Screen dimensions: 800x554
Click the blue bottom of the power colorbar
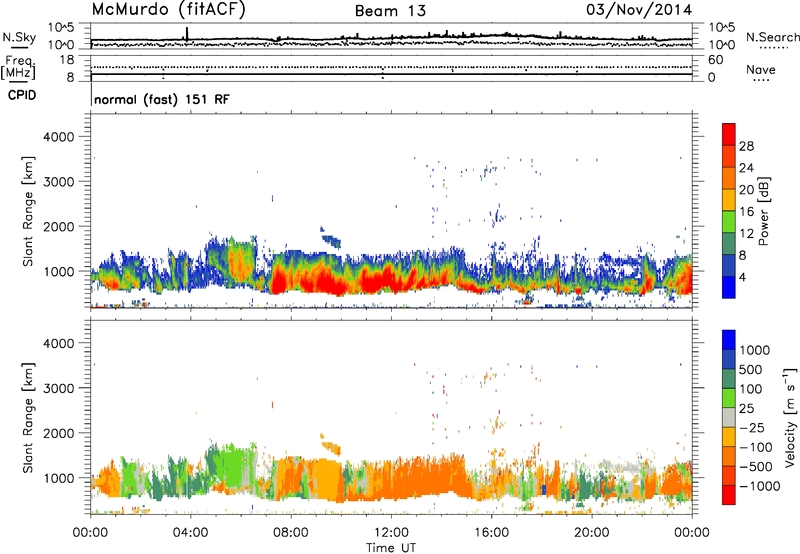(729, 287)
